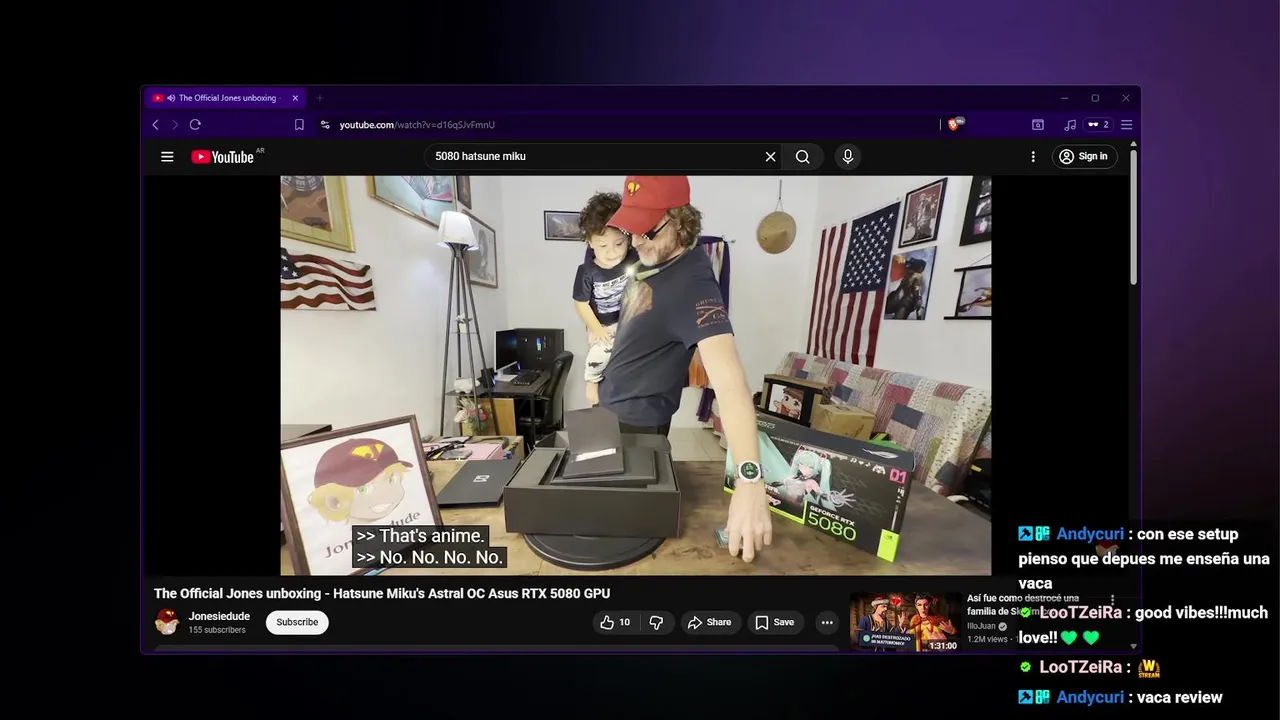Reload the current page
Image resolution: width=1280 pixels, height=720 pixels.
tap(195, 125)
